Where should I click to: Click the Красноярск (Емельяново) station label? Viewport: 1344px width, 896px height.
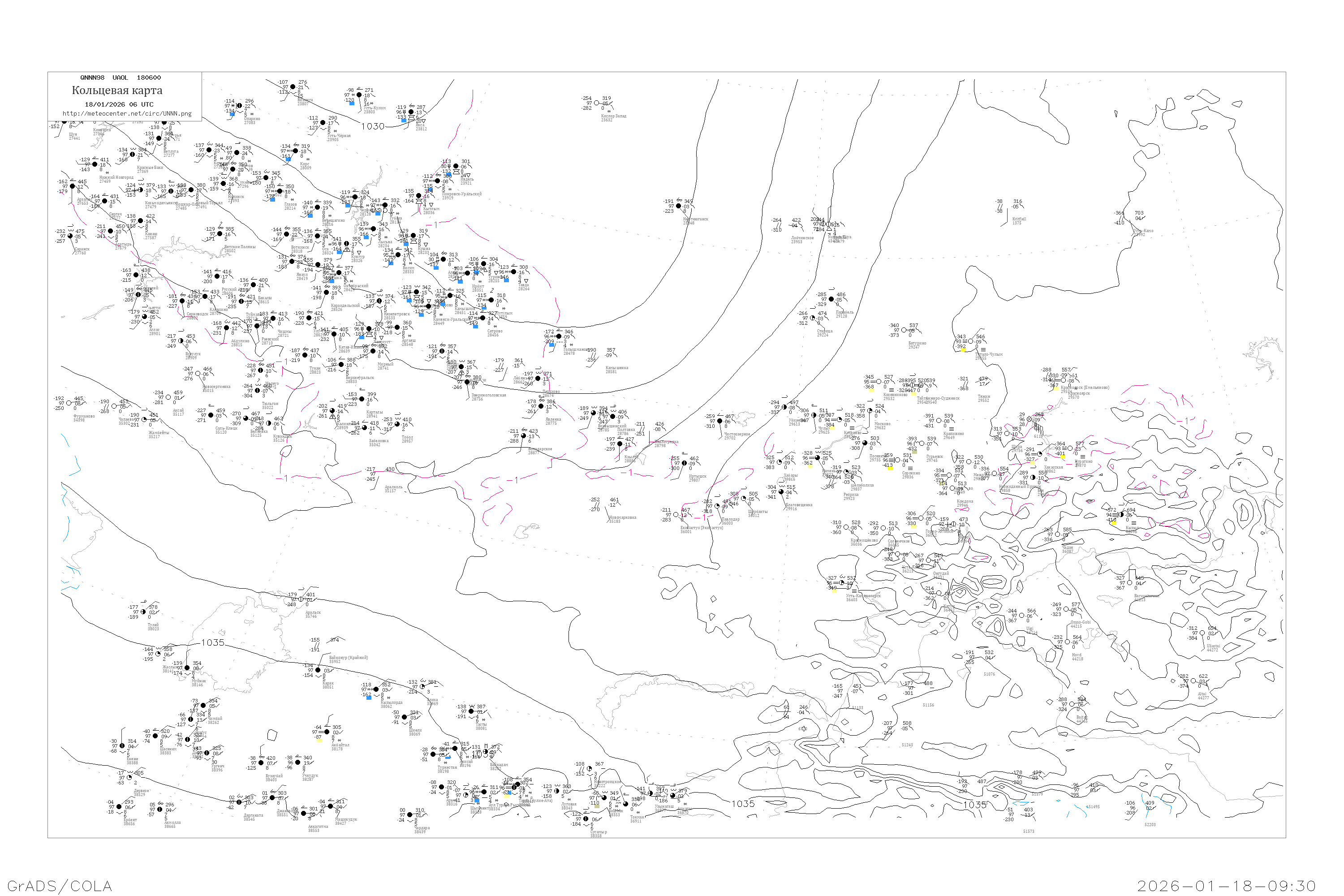point(1084,388)
